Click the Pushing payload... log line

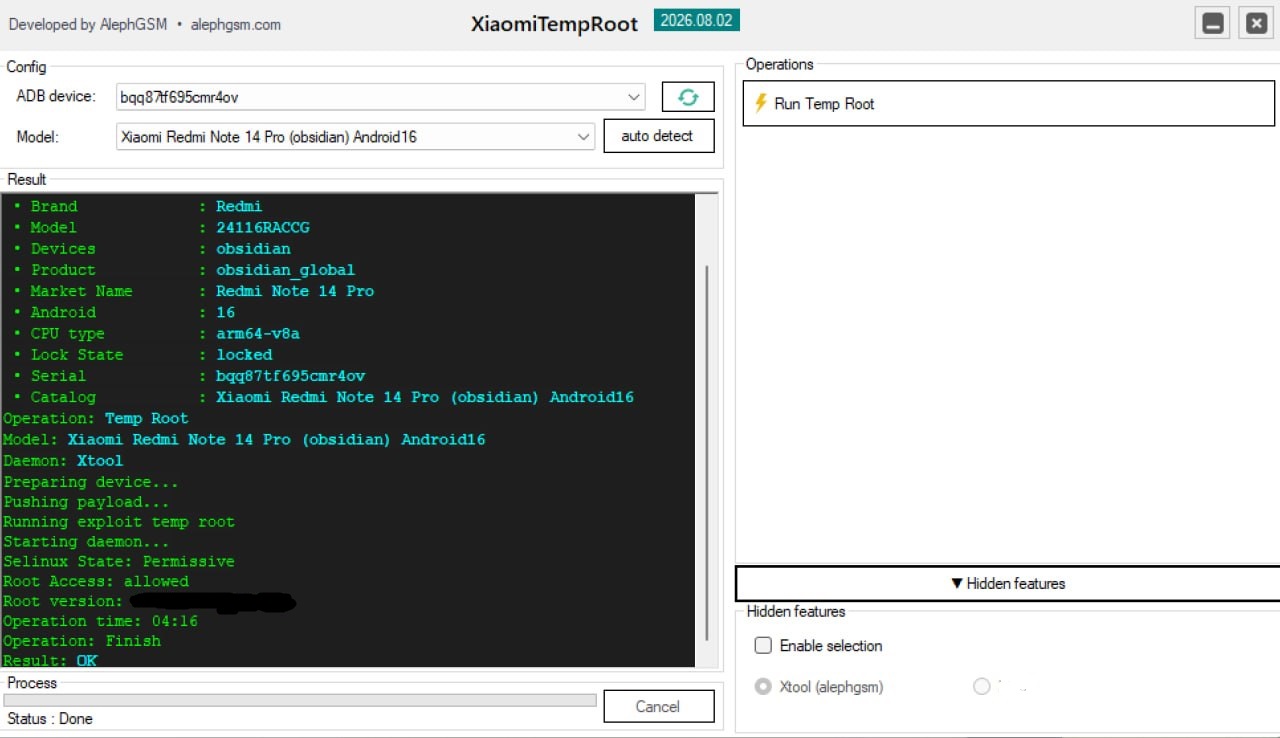pos(86,502)
